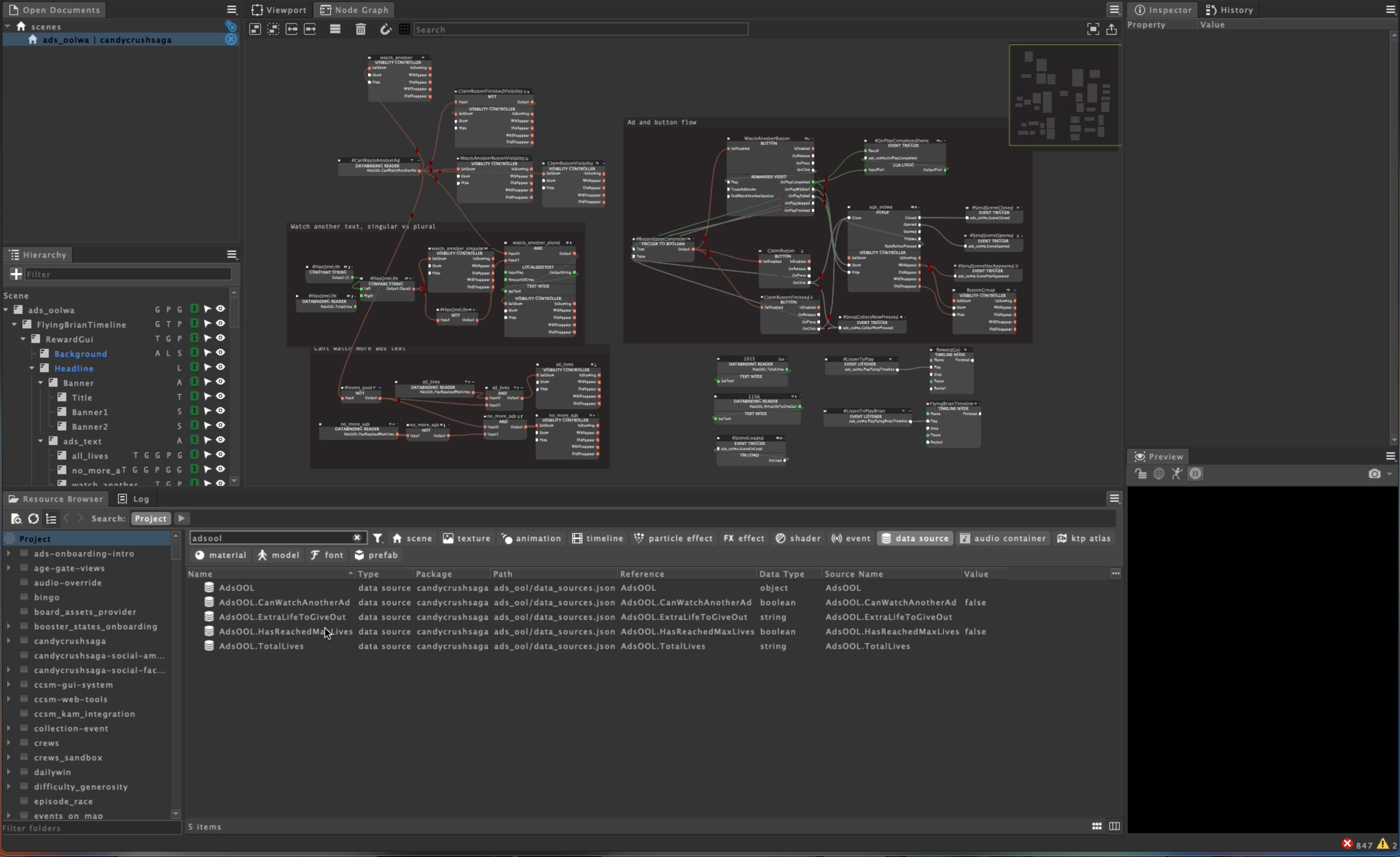Click the grid icon beside node search
The height and width of the screenshot is (857, 1400).
[x=404, y=29]
